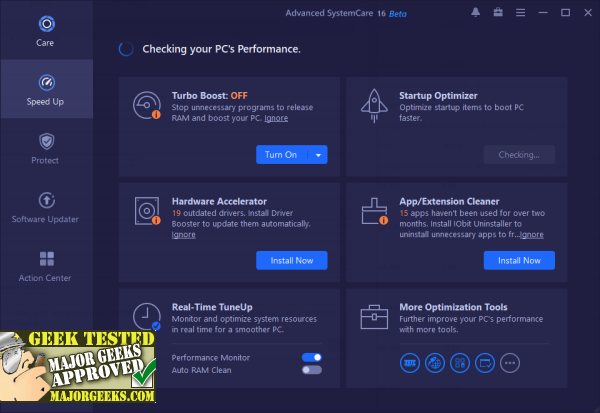The width and height of the screenshot is (600, 413).
Task: Ignore the Turbo Boost suggestion
Action: point(276,118)
